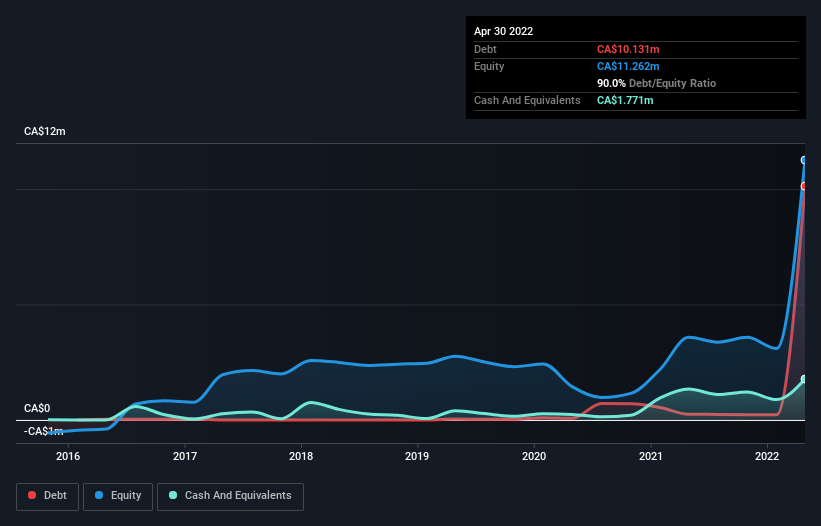Click the CA$10.131m debt value
Viewport: 821px width, 526px height.
tap(628, 49)
